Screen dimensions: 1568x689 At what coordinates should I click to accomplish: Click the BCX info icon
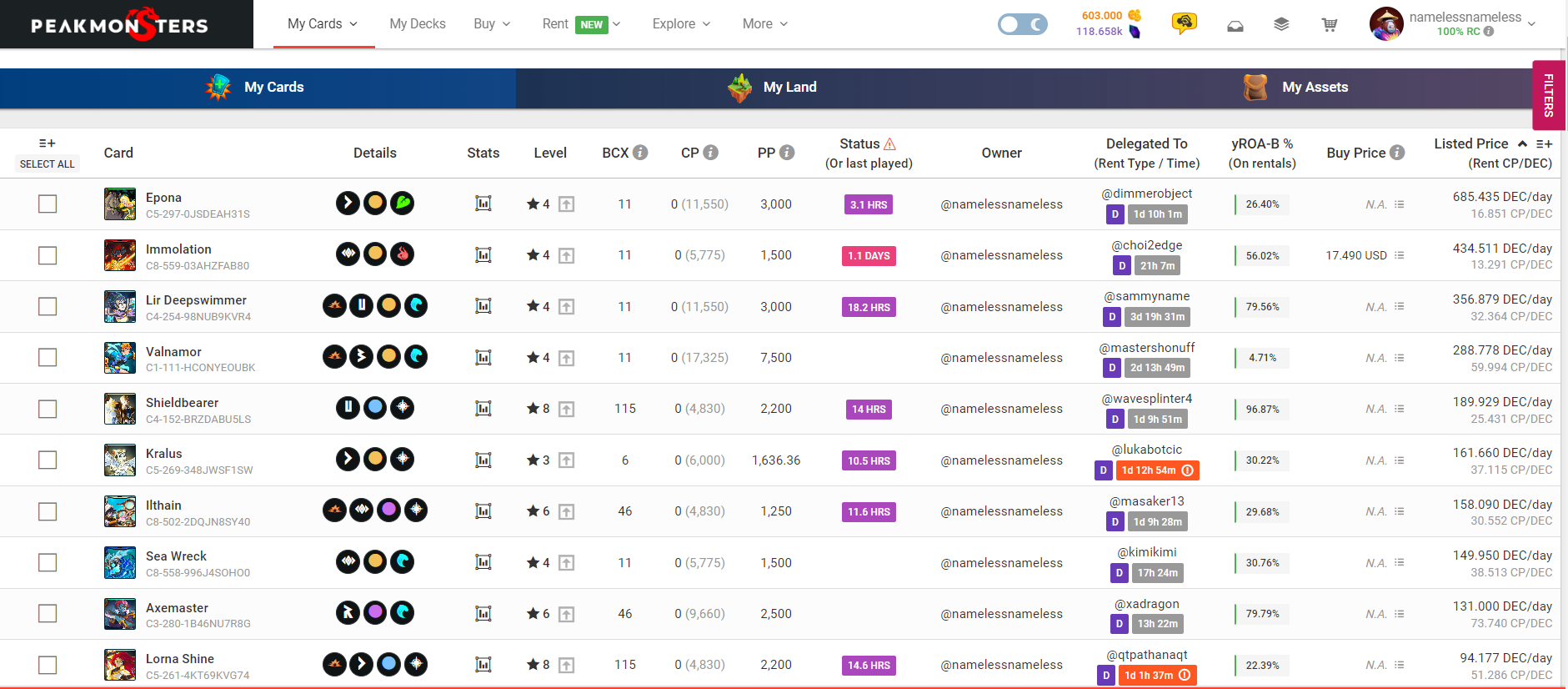pyautogui.click(x=640, y=153)
